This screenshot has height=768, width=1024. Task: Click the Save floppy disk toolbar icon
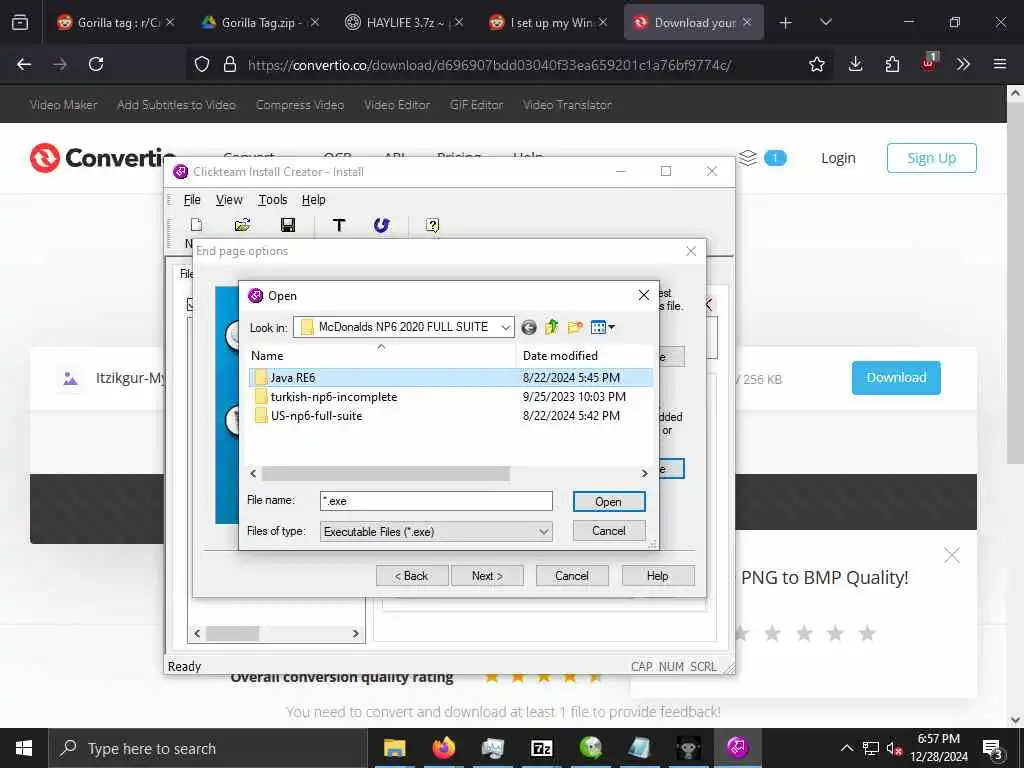point(287,225)
